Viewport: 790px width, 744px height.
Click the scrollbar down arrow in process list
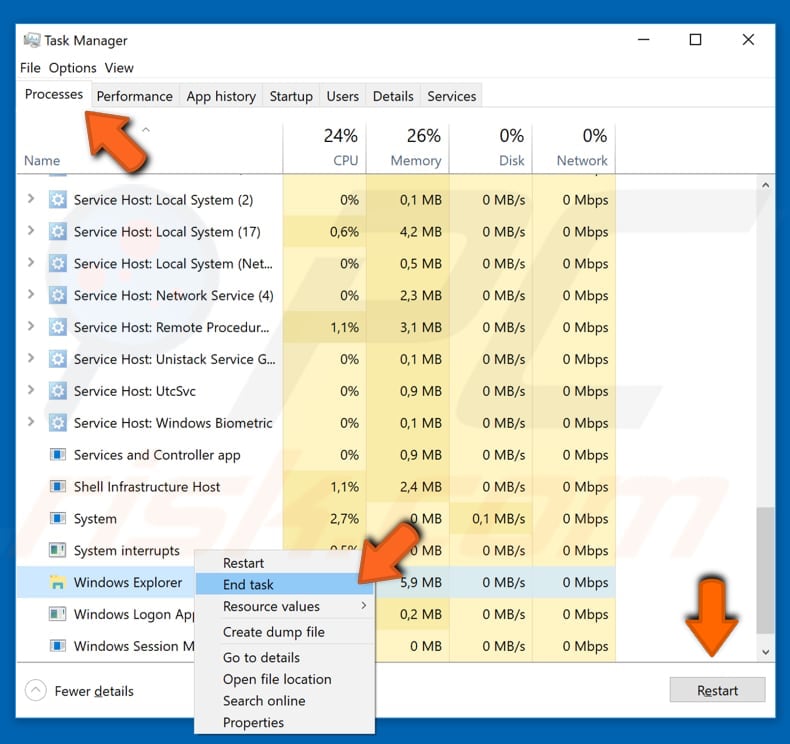(766, 652)
